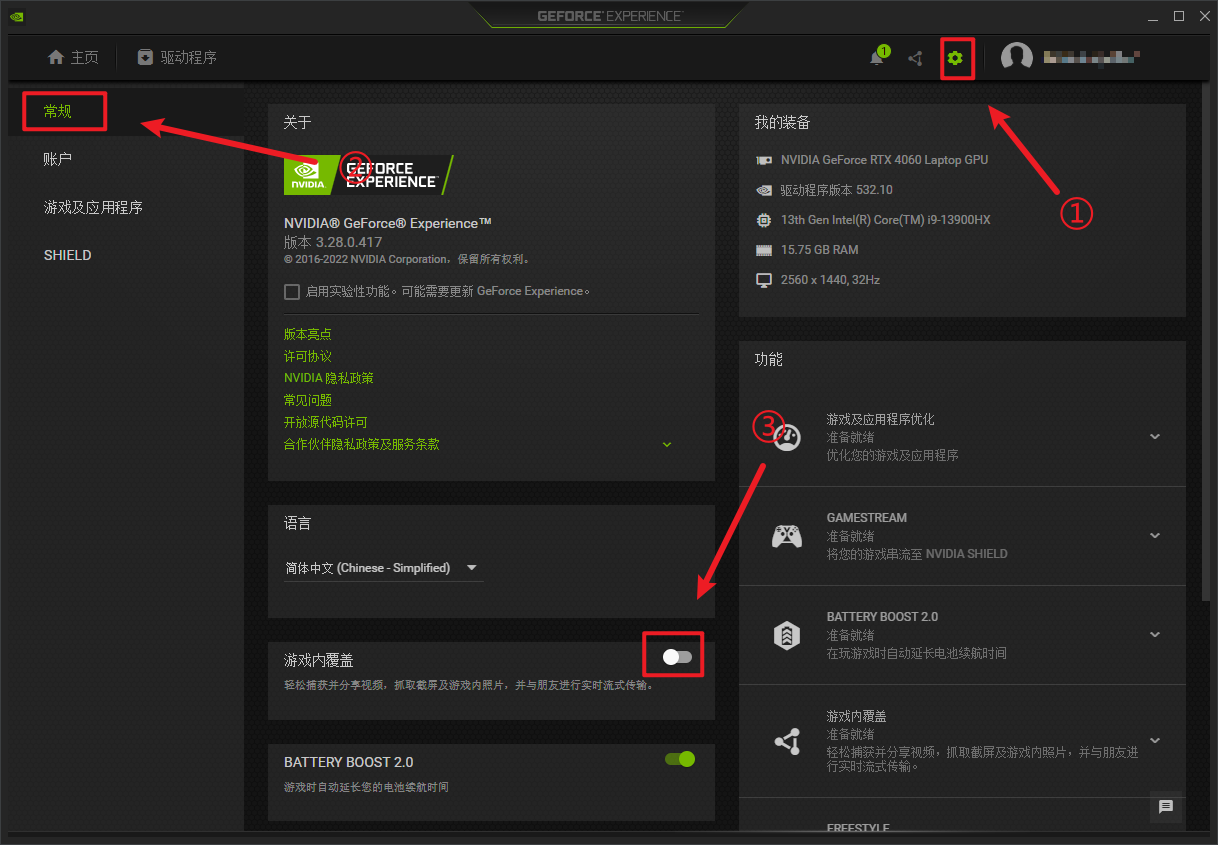This screenshot has width=1218, height=845.
Task: Click the 13th Gen Intel Core i9-13900HX text
Action: (886, 220)
